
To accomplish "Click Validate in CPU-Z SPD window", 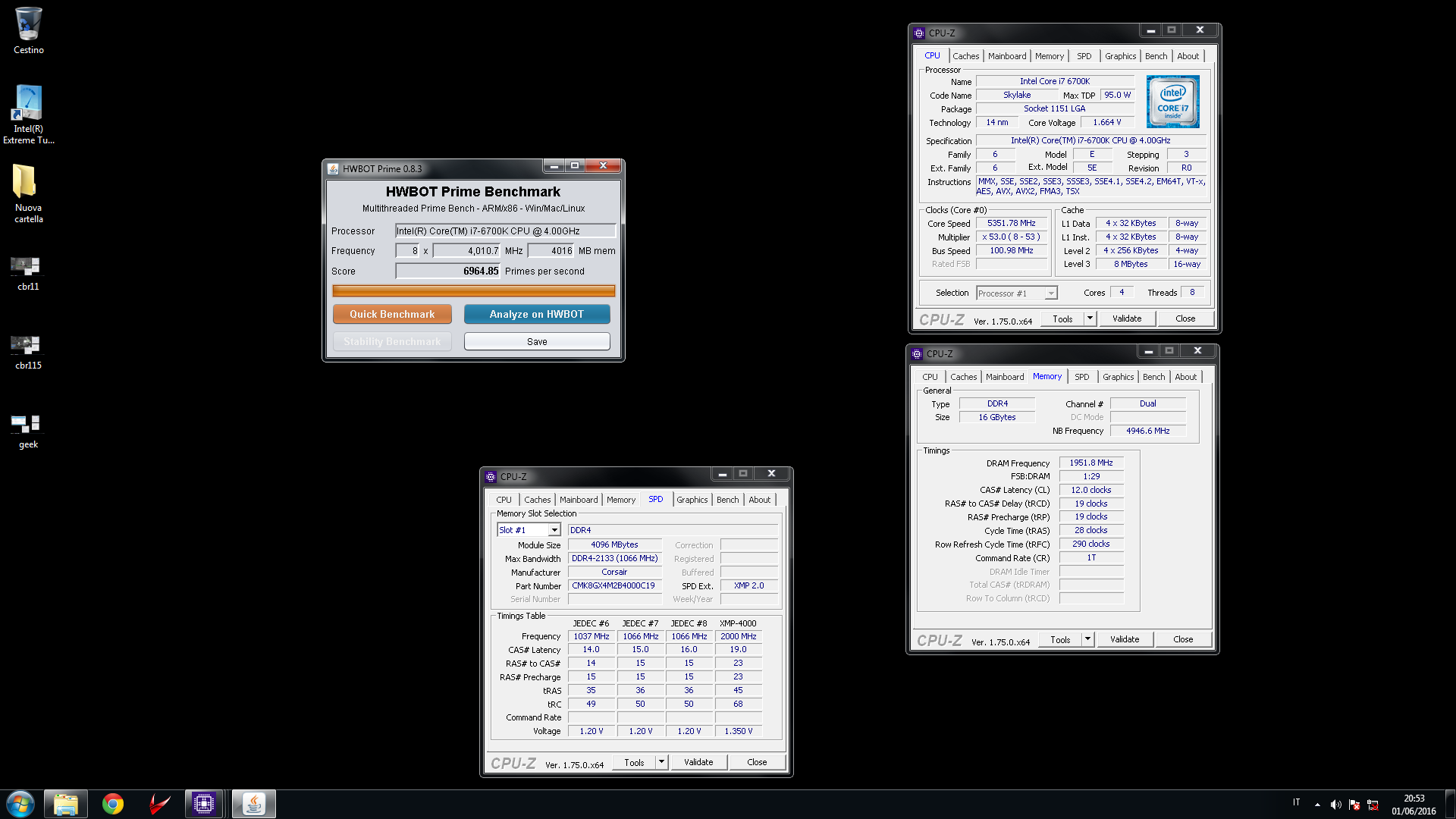I will [x=698, y=762].
